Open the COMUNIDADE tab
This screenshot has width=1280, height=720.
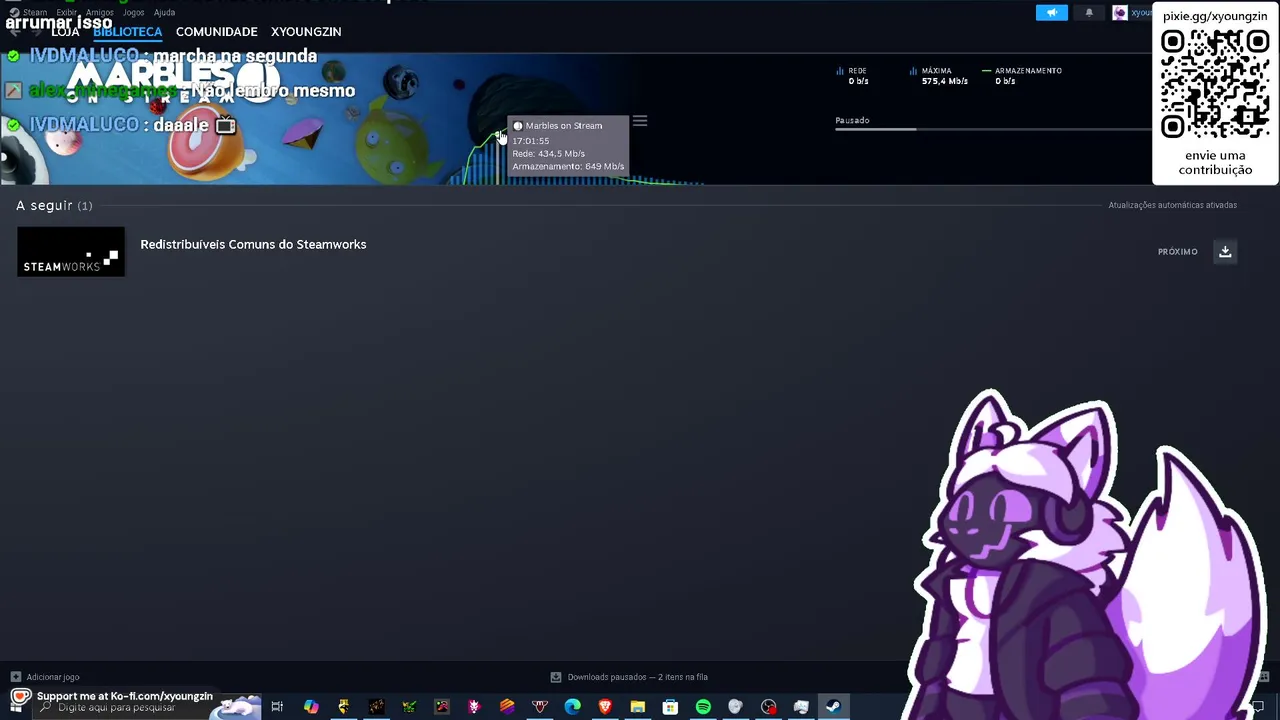pos(216,32)
